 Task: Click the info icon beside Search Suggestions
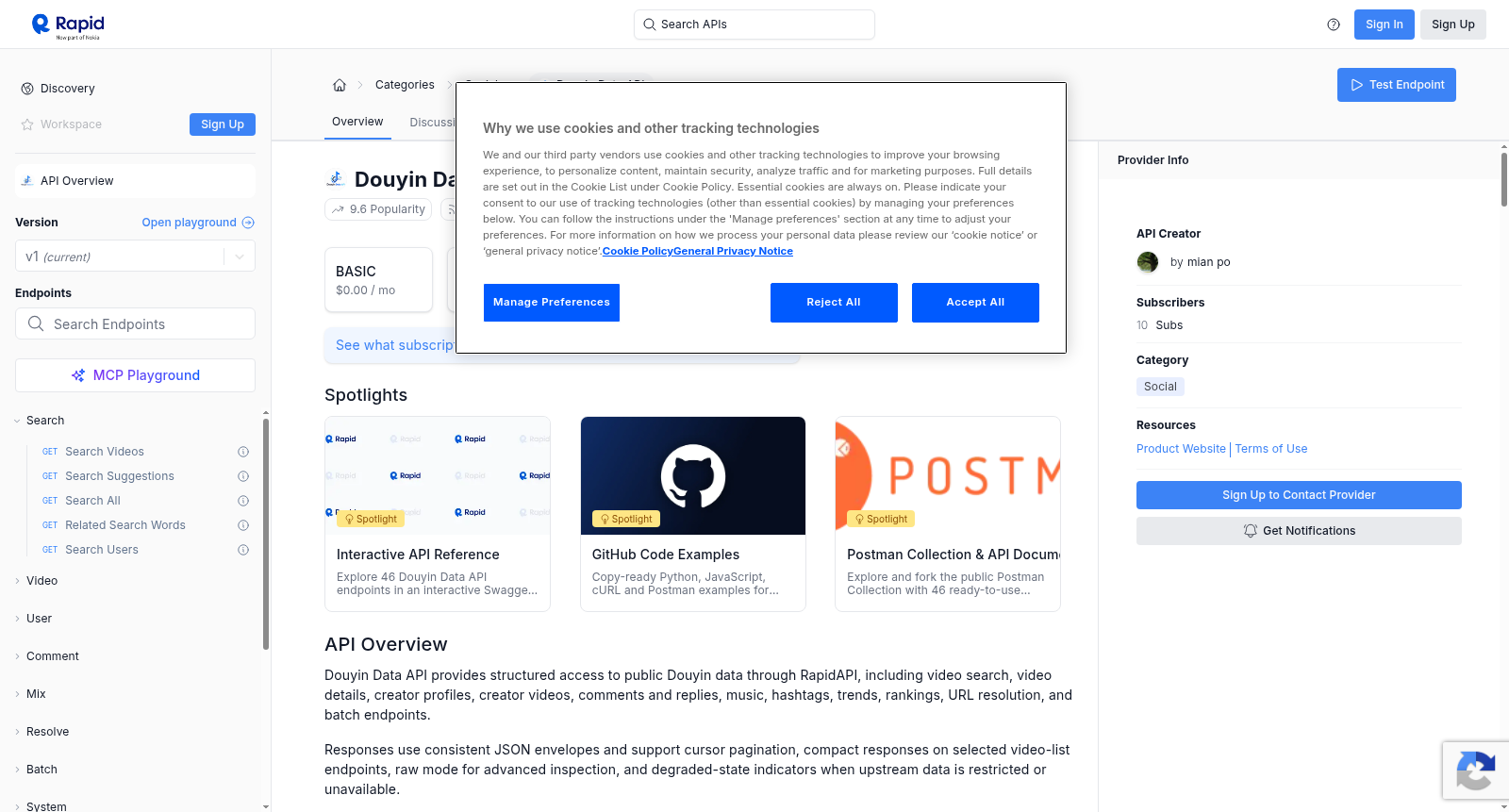(243, 476)
